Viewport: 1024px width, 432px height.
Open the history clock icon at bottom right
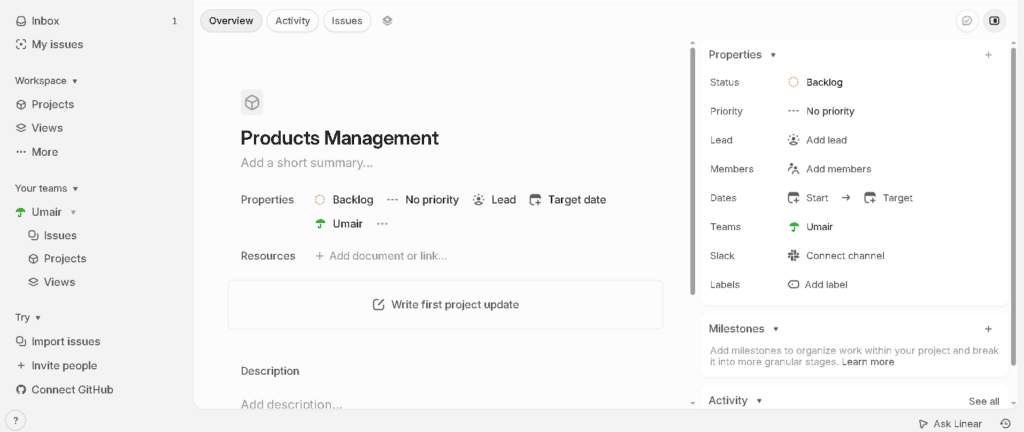1006,424
